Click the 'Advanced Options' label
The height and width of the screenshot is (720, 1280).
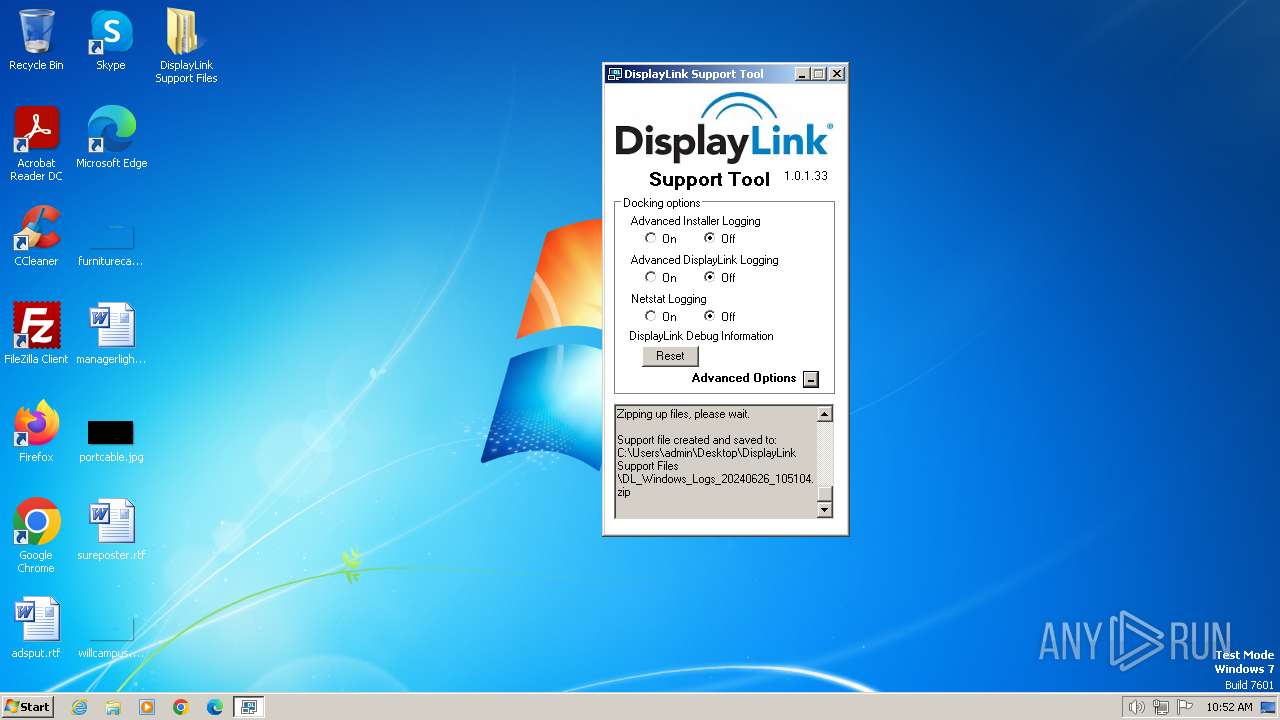click(744, 378)
